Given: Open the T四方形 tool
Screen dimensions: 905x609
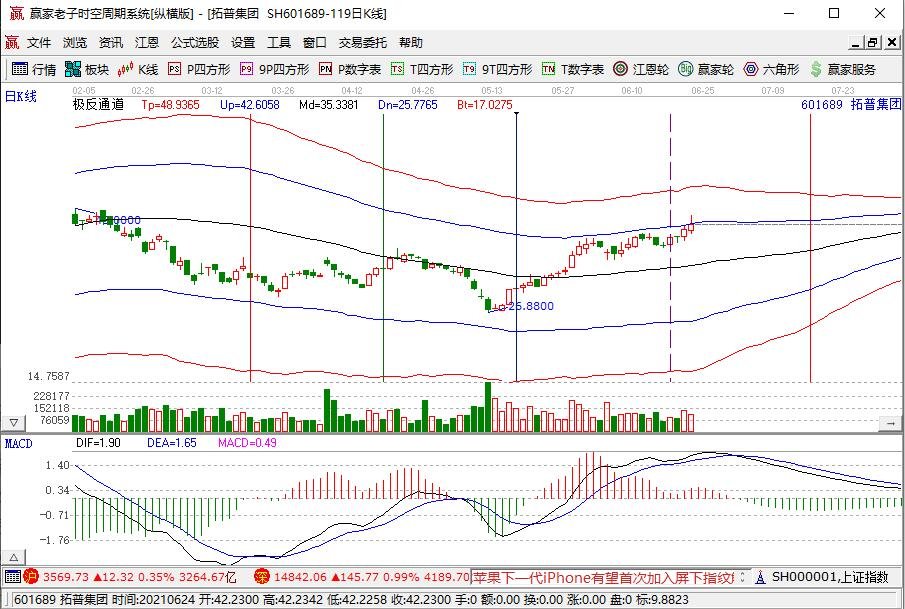Looking at the screenshot, I should pos(422,69).
